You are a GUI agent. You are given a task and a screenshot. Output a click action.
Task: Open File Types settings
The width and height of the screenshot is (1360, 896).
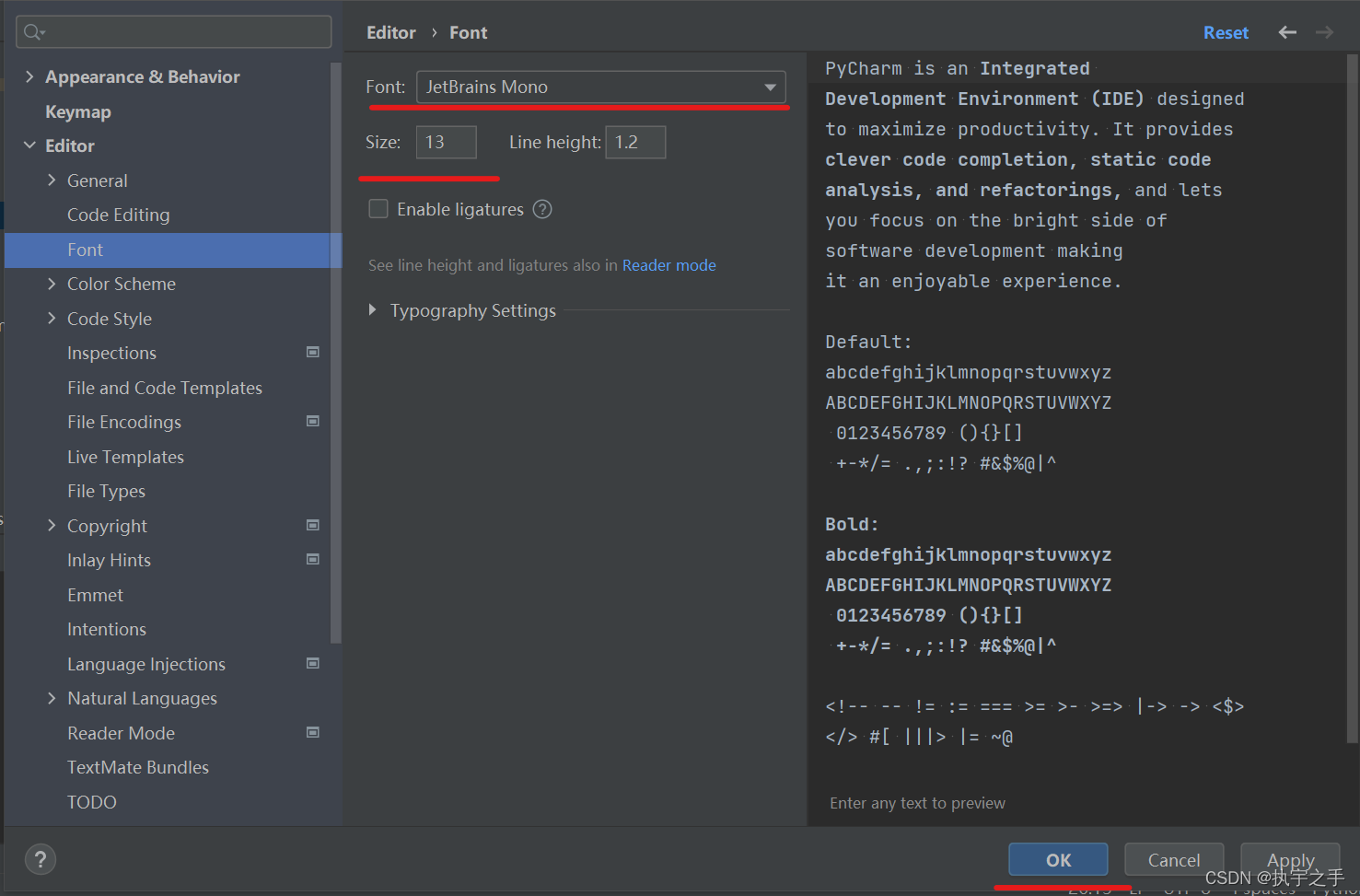pos(106,491)
